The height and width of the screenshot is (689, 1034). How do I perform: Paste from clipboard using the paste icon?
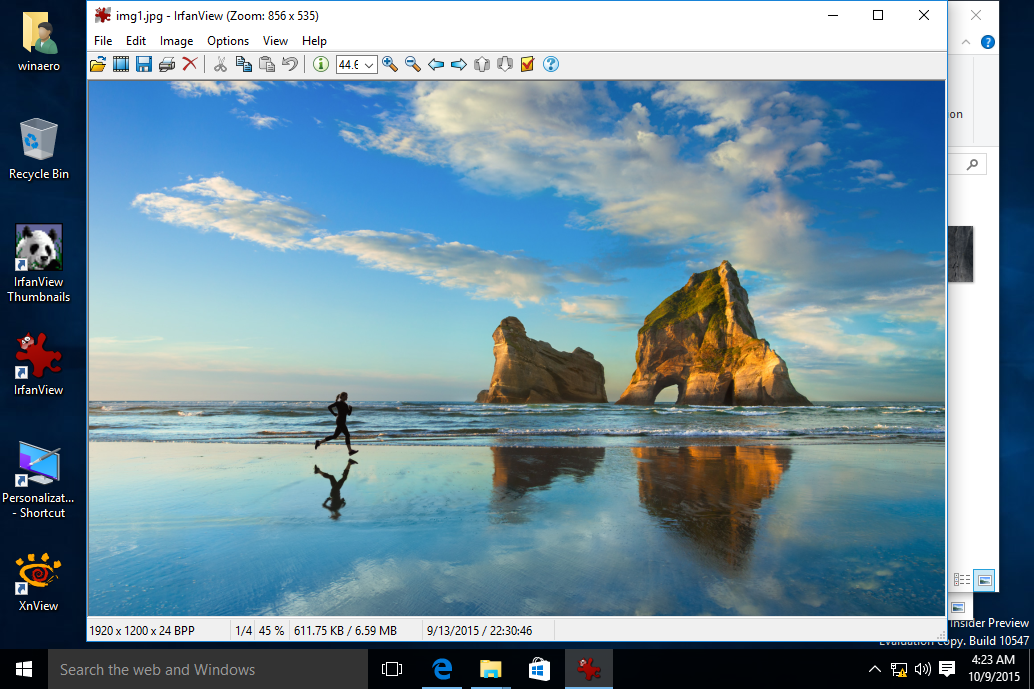(x=266, y=64)
